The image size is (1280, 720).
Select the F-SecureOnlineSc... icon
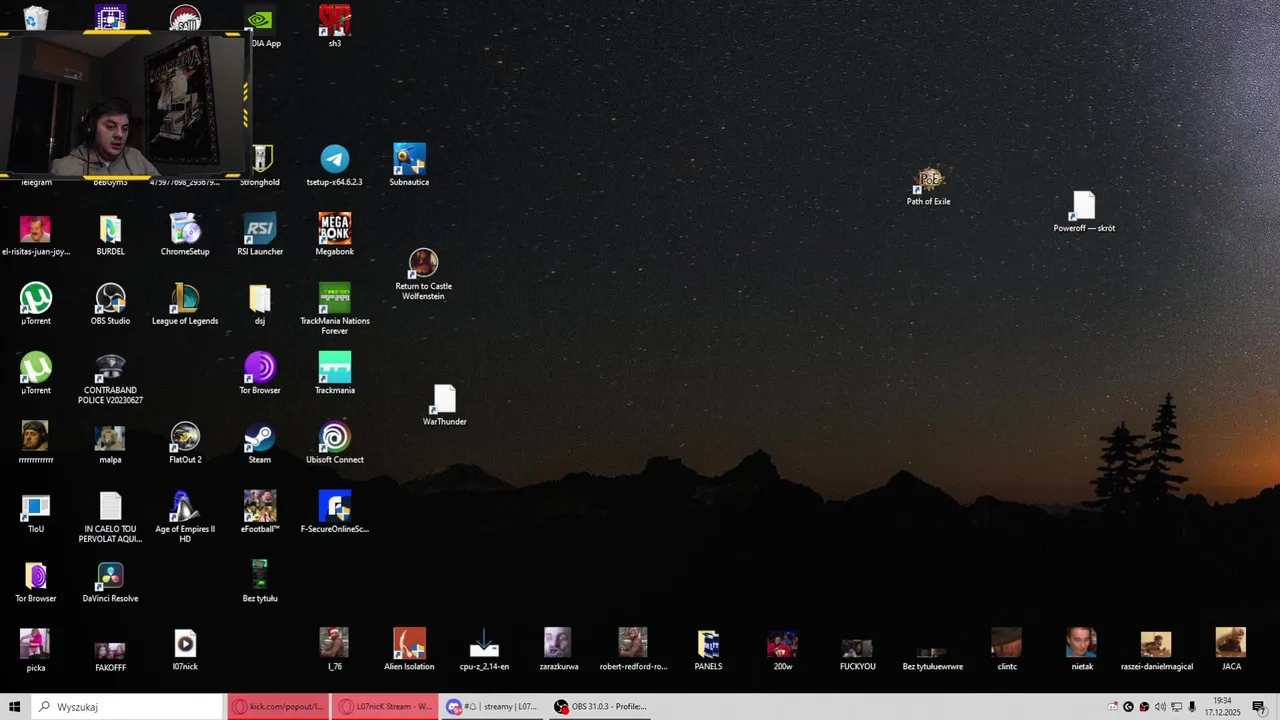coord(334,512)
